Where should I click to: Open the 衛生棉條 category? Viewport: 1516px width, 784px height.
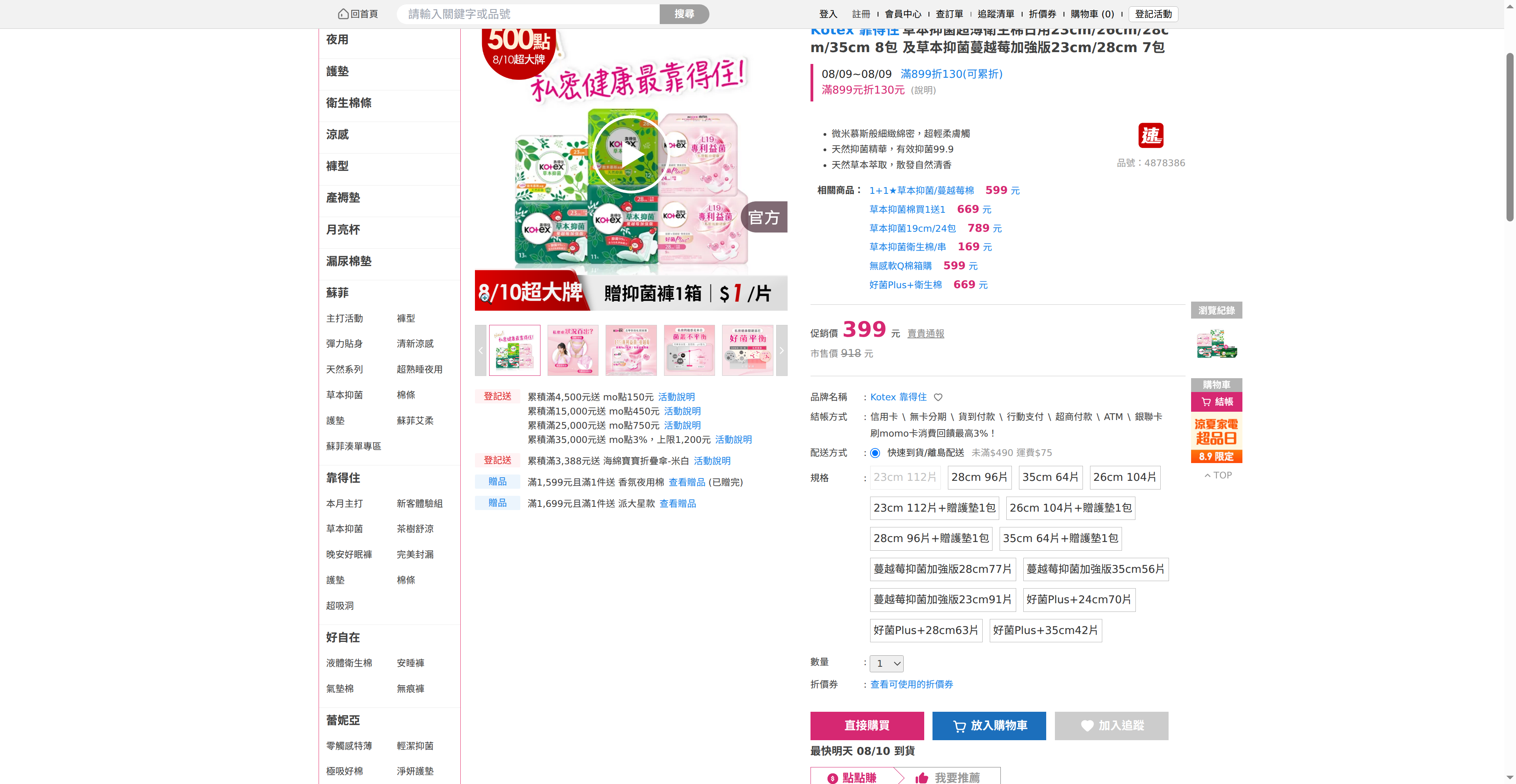pos(348,103)
